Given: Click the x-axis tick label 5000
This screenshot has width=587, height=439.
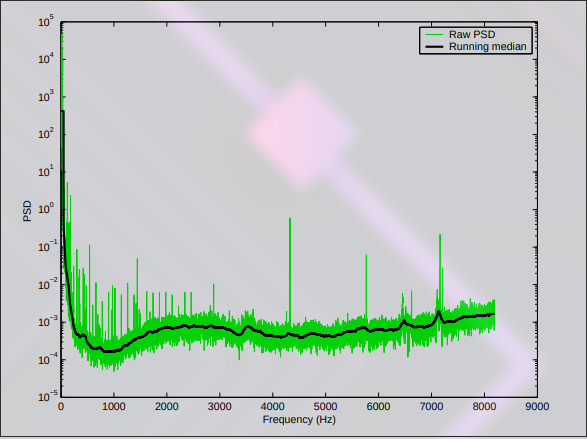Looking at the screenshot, I should 325,406.
